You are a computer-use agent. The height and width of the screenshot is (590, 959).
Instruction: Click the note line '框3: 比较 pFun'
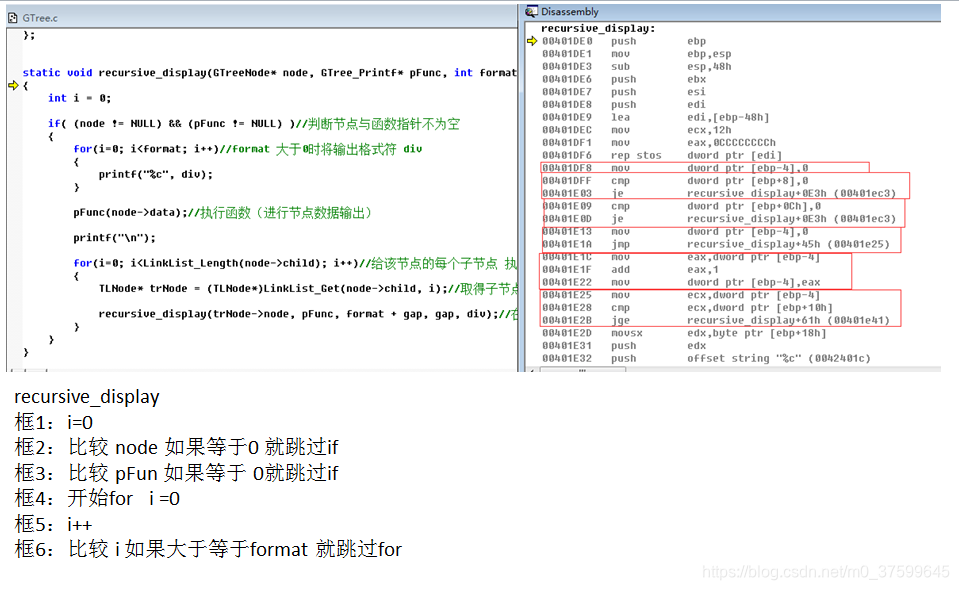coord(176,473)
